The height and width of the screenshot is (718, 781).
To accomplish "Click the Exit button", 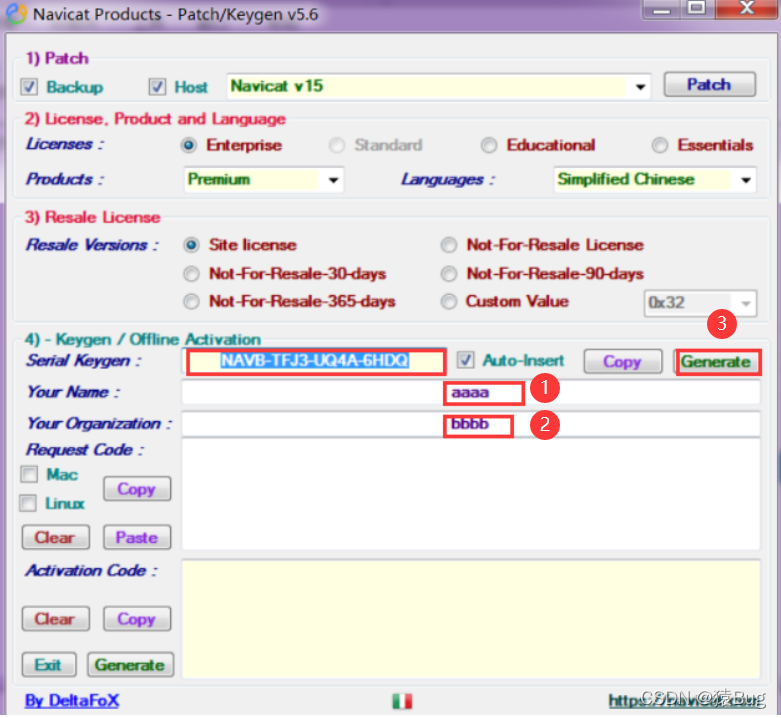I will (49, 665).
